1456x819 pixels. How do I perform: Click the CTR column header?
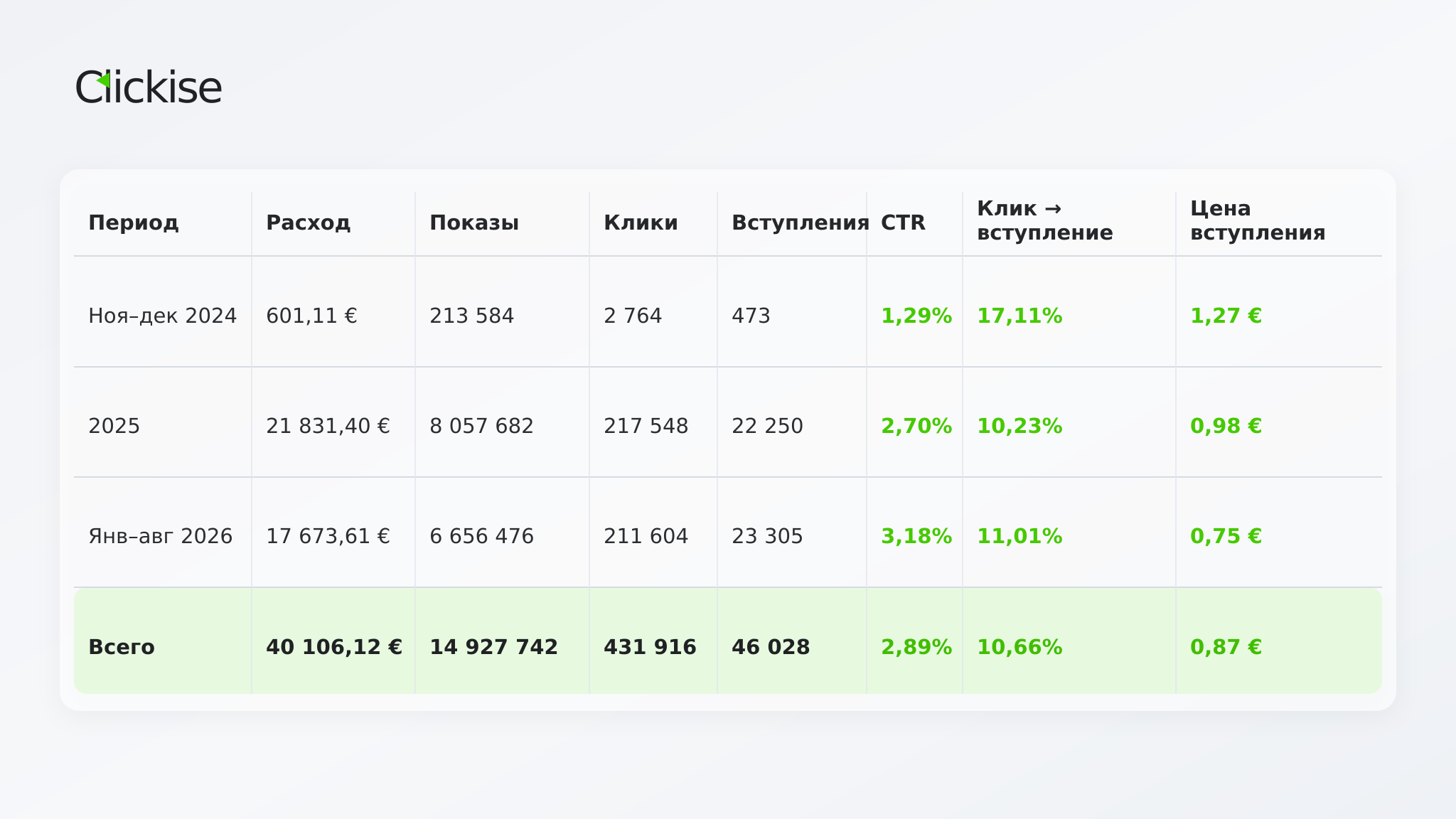(x=903, y=223)
